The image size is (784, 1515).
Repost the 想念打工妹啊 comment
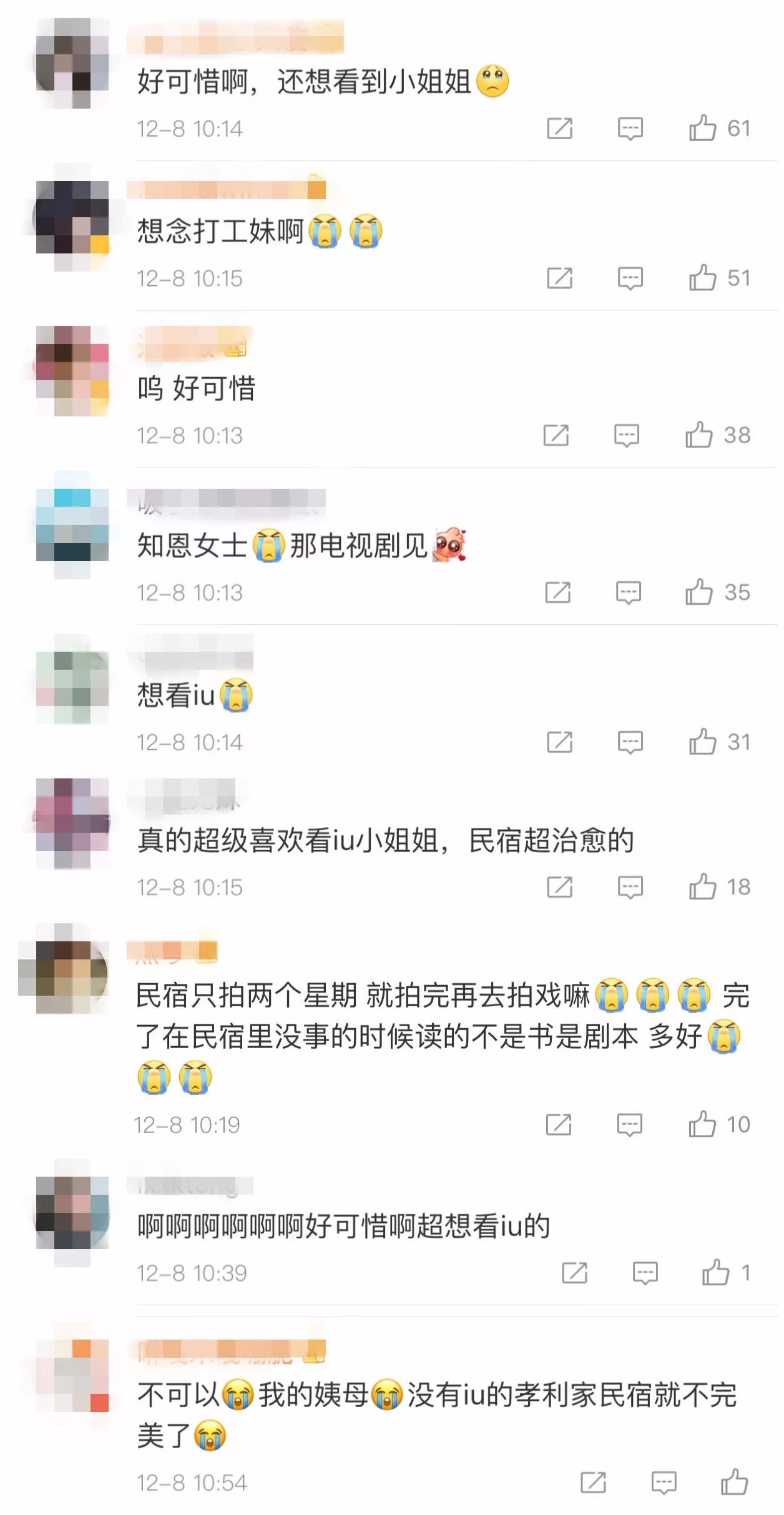(x=559, y=278)
